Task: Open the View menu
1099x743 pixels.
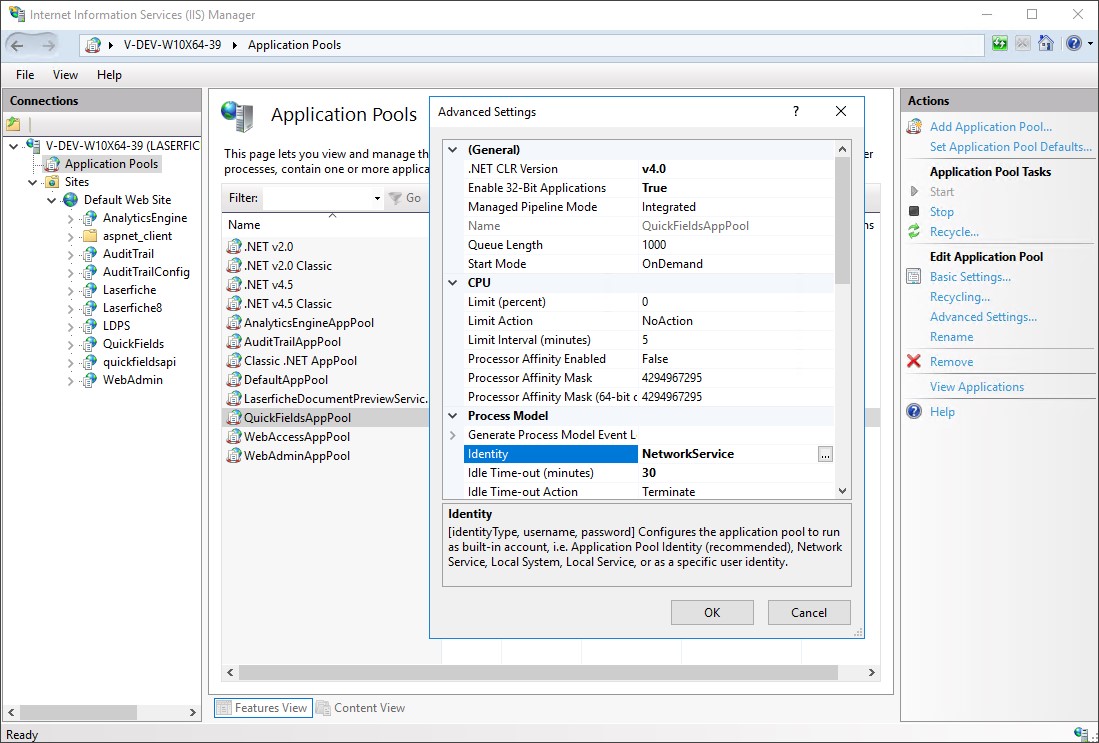Action: 65,74
